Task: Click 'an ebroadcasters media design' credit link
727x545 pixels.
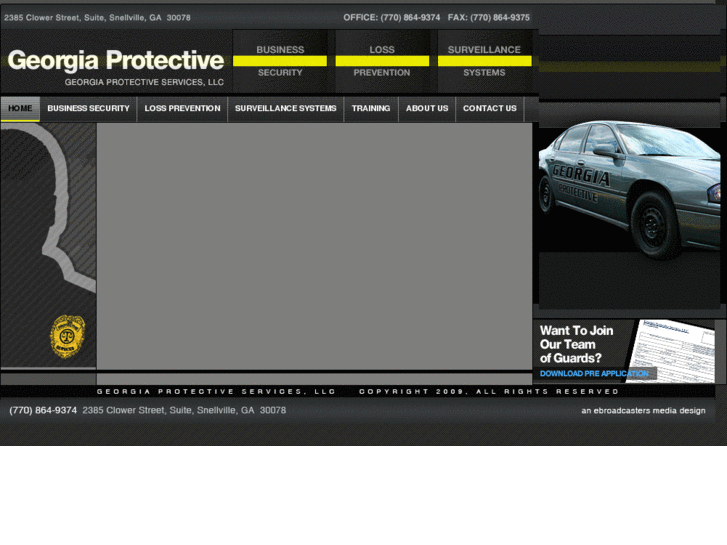Action: pyautogui.click(x=643, y=410)
